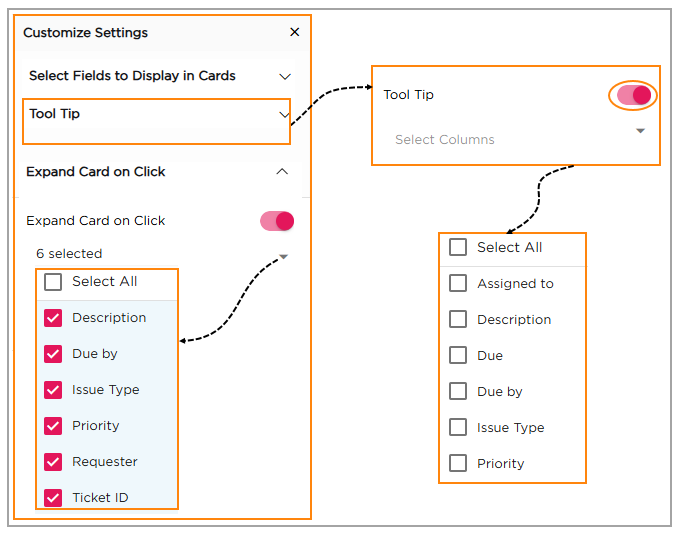The image size is (679, 533).
Task: Expand Select Fields to Display in Cards
Action: pyautogui.click(x=285, y=76)
